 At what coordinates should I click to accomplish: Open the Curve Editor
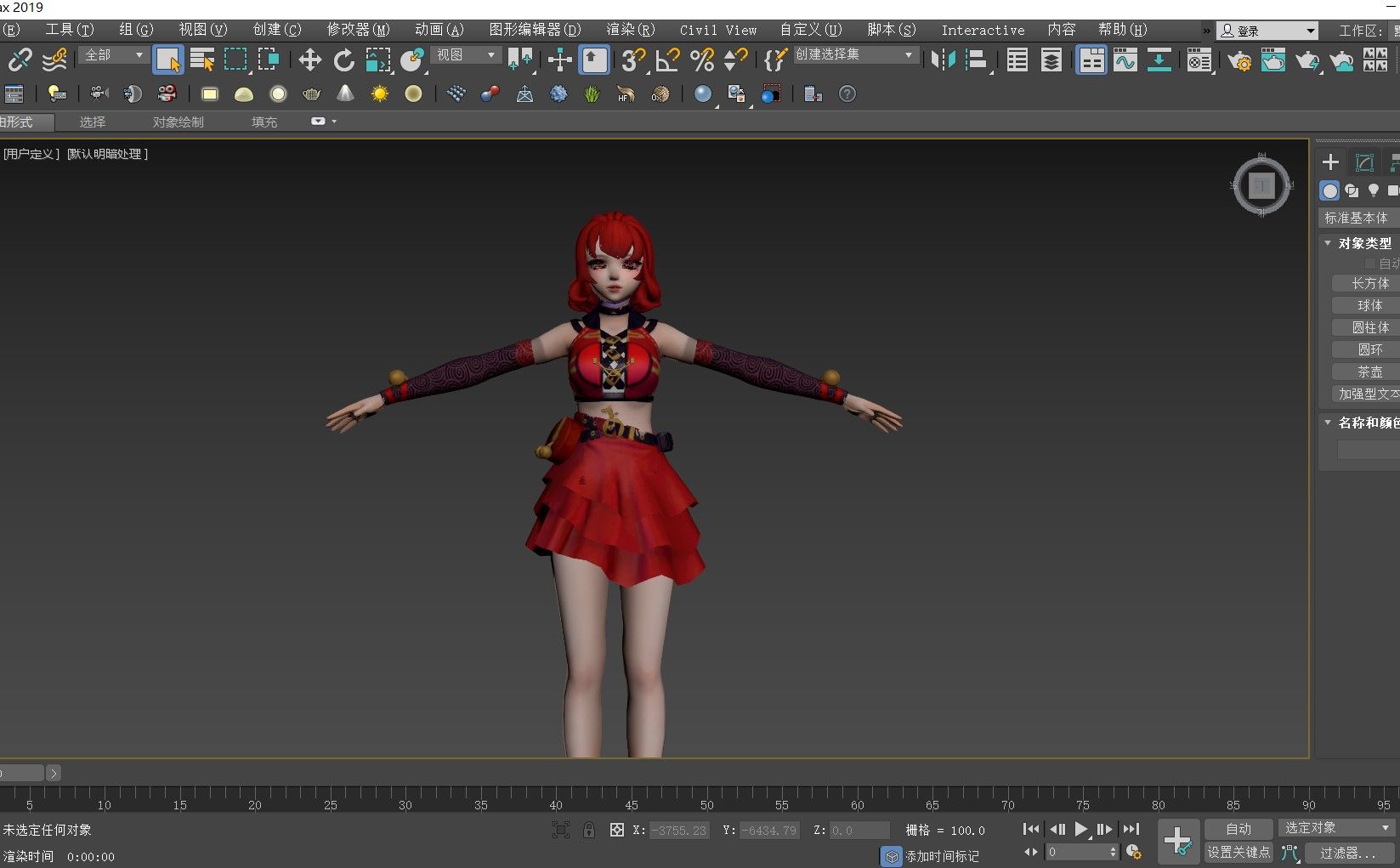[x=1125, y=60]
